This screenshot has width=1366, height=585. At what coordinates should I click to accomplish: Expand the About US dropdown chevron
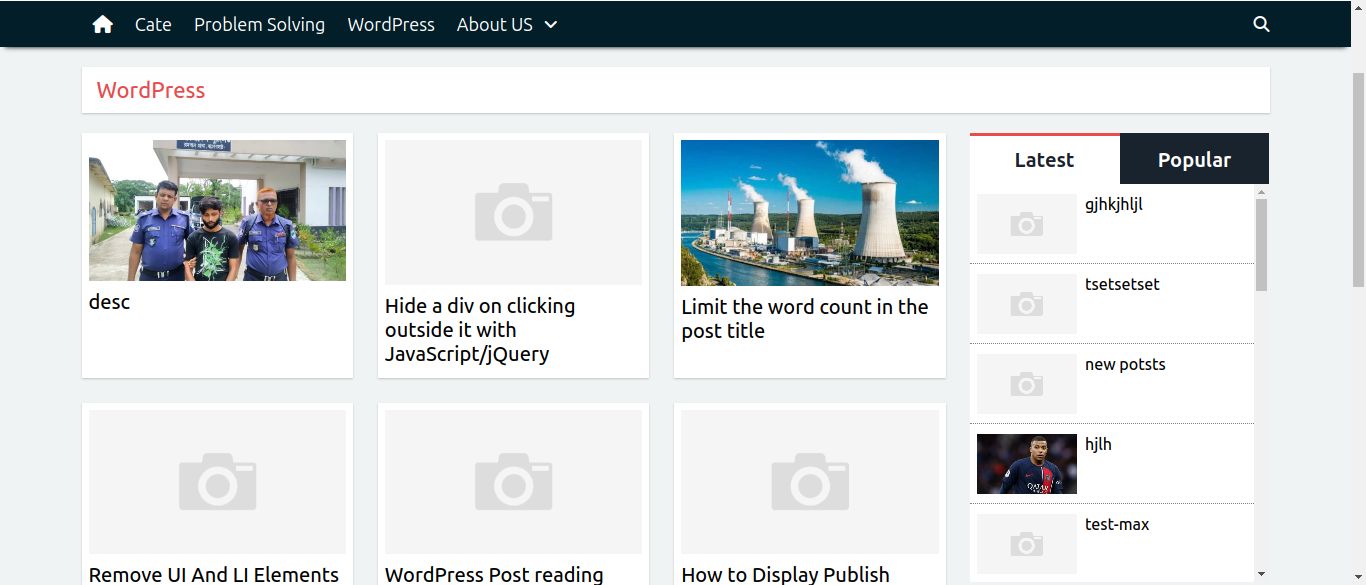click(x=551, y=25)
